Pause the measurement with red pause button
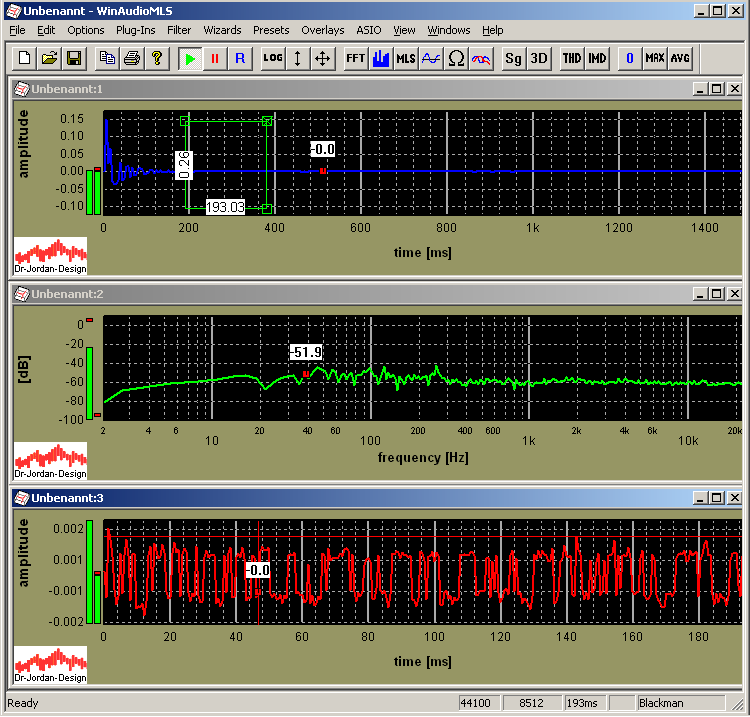This screenshot has width=750, height=717. (215, 58)
